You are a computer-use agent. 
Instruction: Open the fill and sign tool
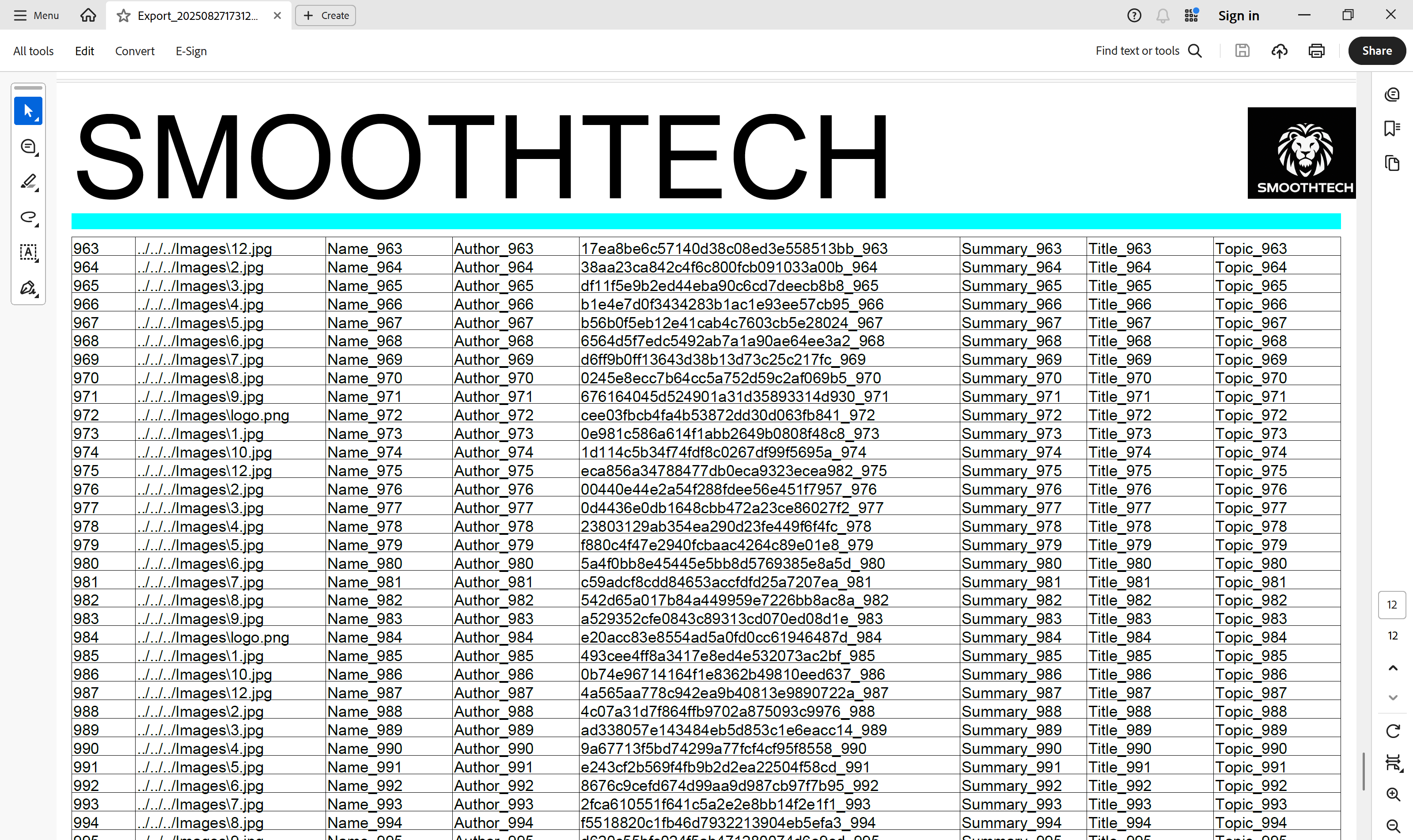pos(28,288)
